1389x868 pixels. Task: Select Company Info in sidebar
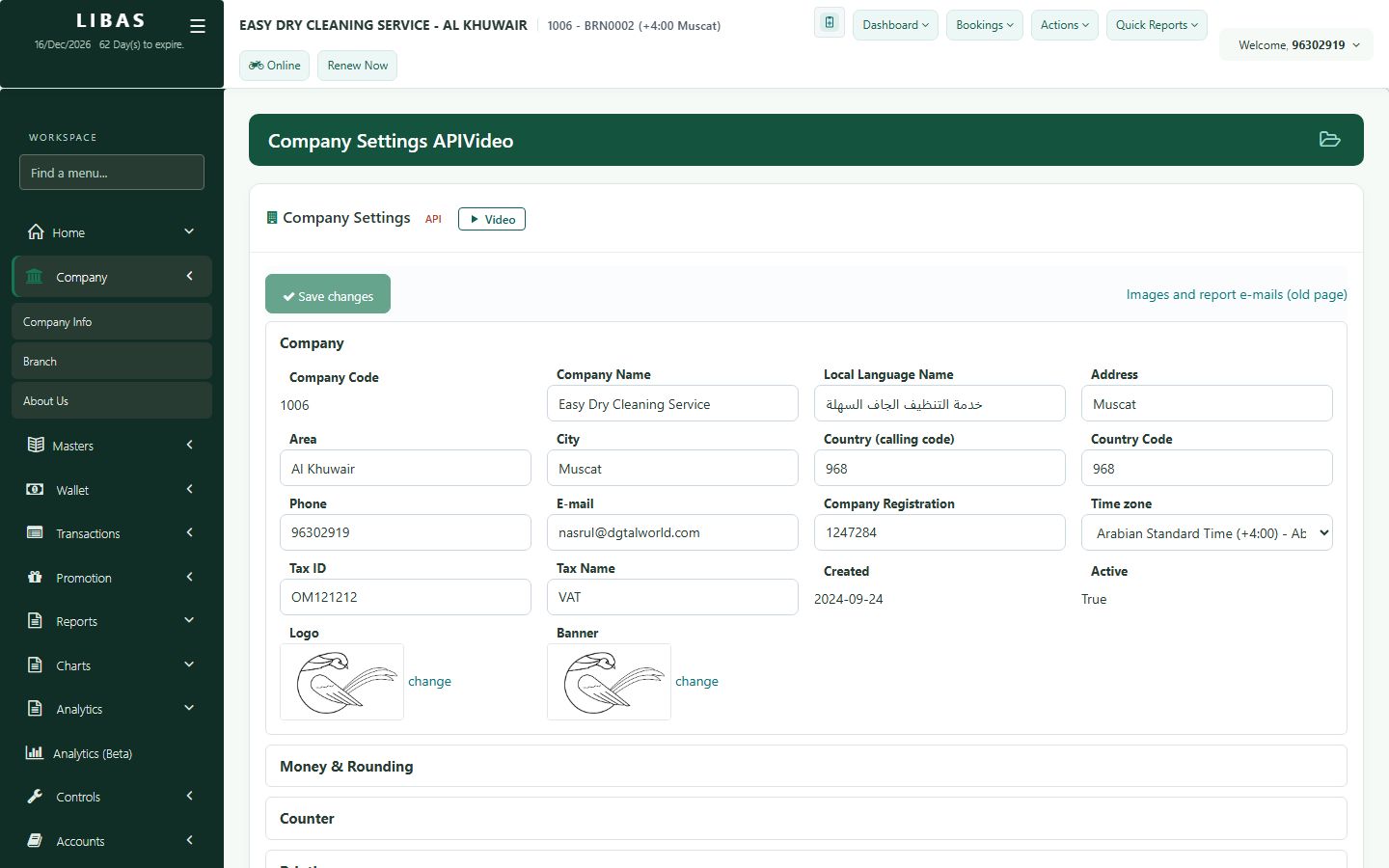[x=112, y=321]
